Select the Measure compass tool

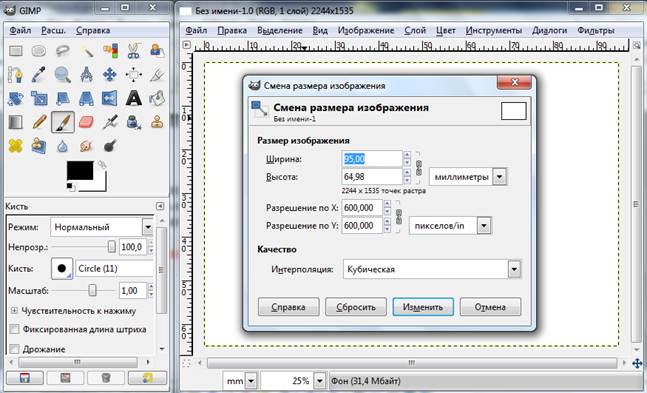tap(86, 75)
